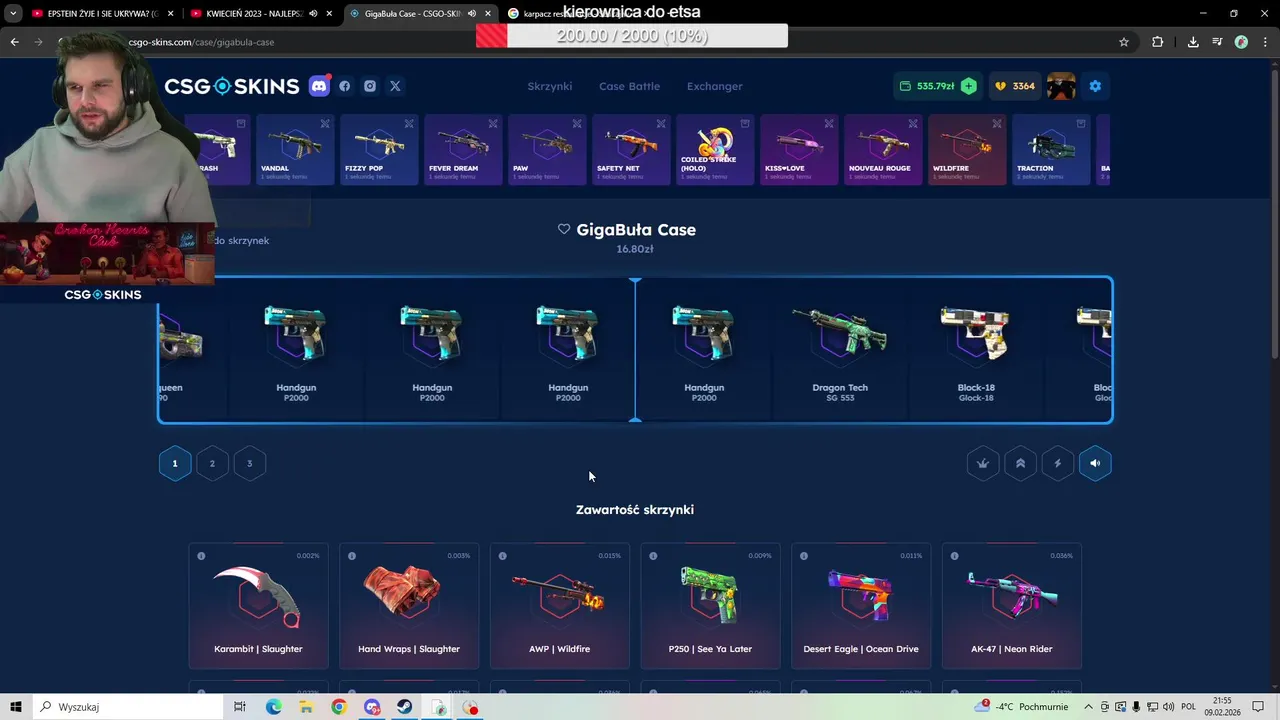Viewport: 1280px width, 720px height.
Task: Show info for Hand Wraps Slaughter item
Action: (x=352, y=556)
